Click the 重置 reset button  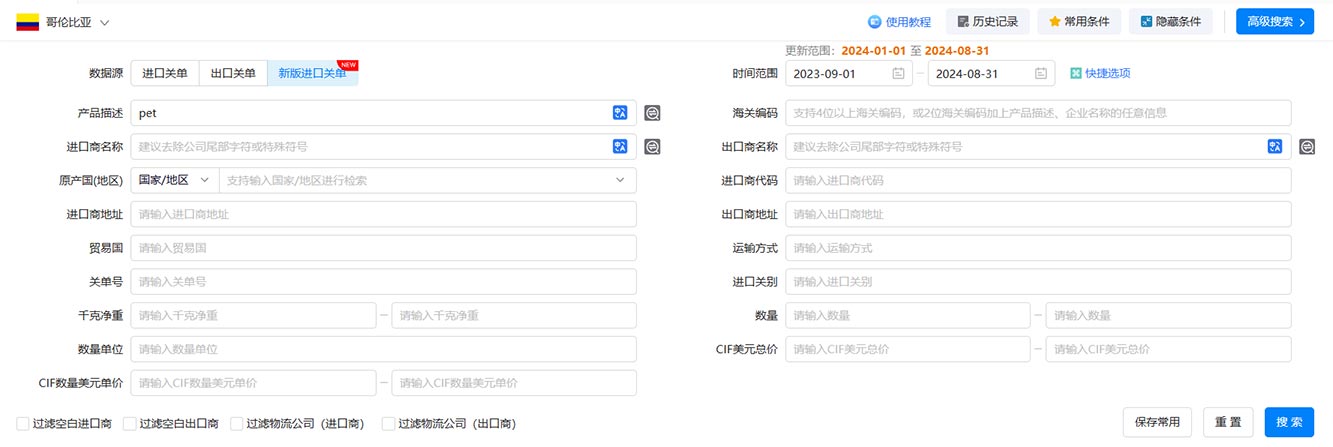(x=1228, y=422)
